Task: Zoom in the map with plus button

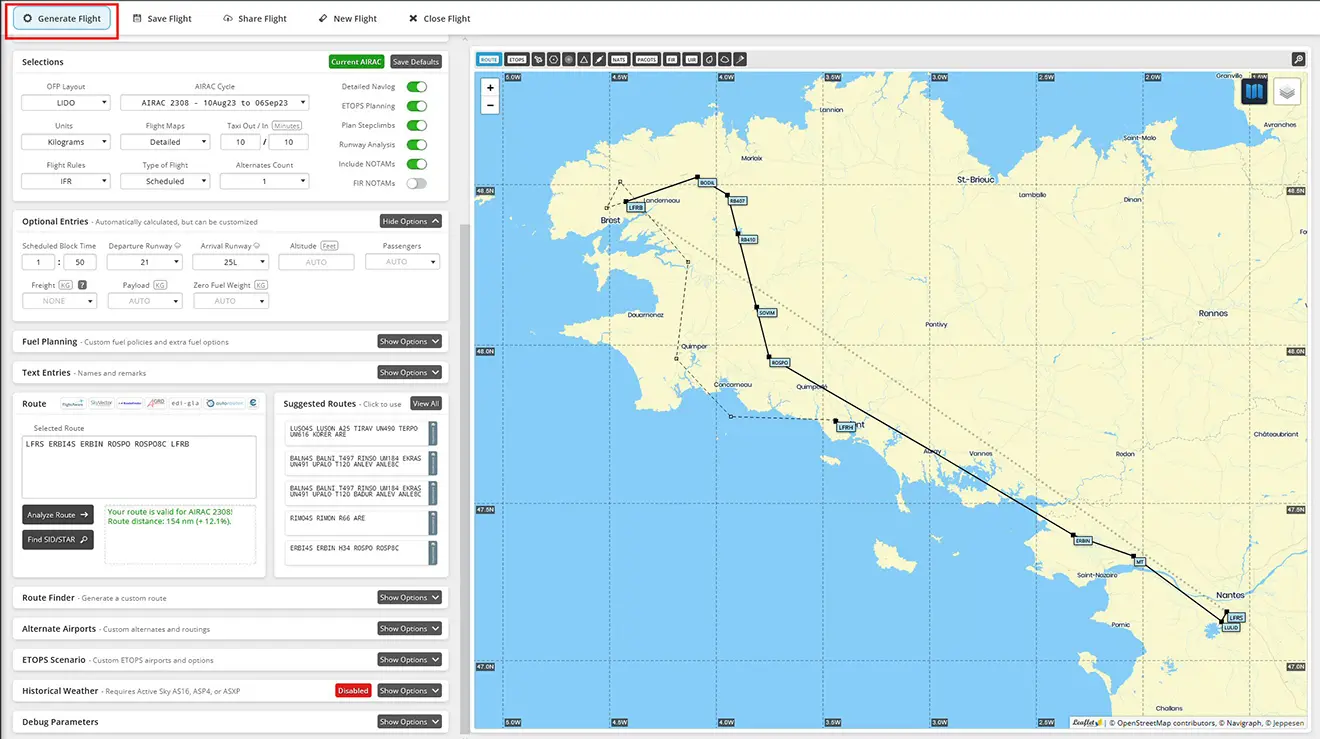Action: pos(490,88)
